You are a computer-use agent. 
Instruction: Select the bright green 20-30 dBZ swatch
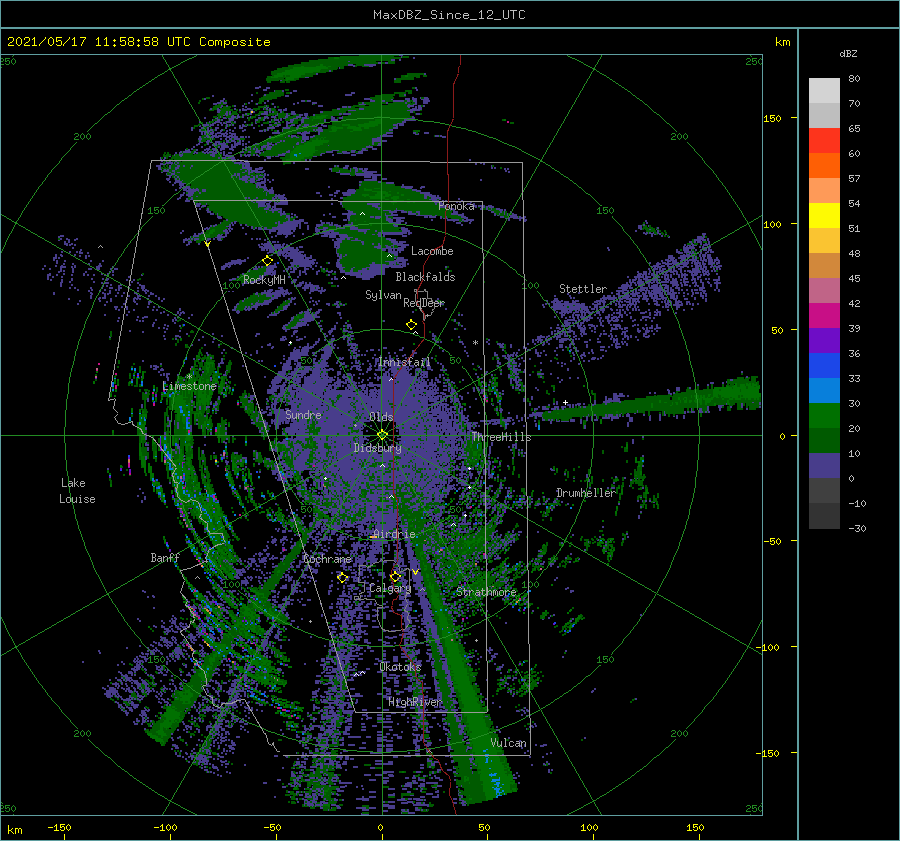tap(824, 416)
